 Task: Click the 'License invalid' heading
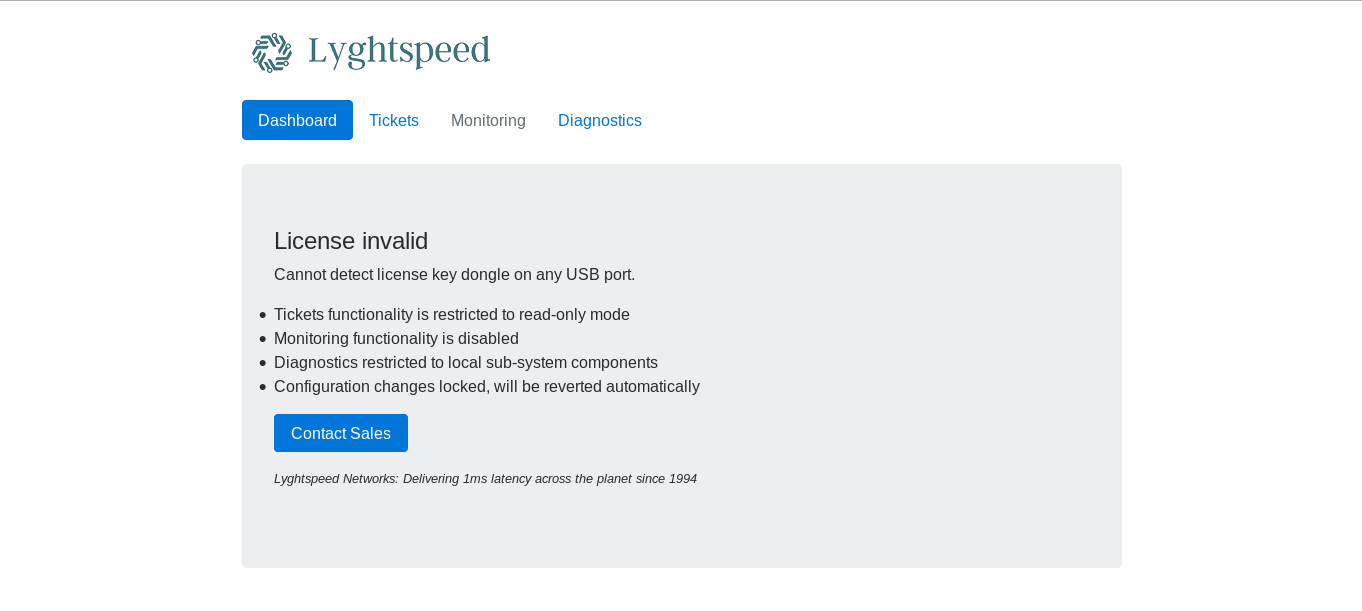pyautogui.click(x=351, y=241)
